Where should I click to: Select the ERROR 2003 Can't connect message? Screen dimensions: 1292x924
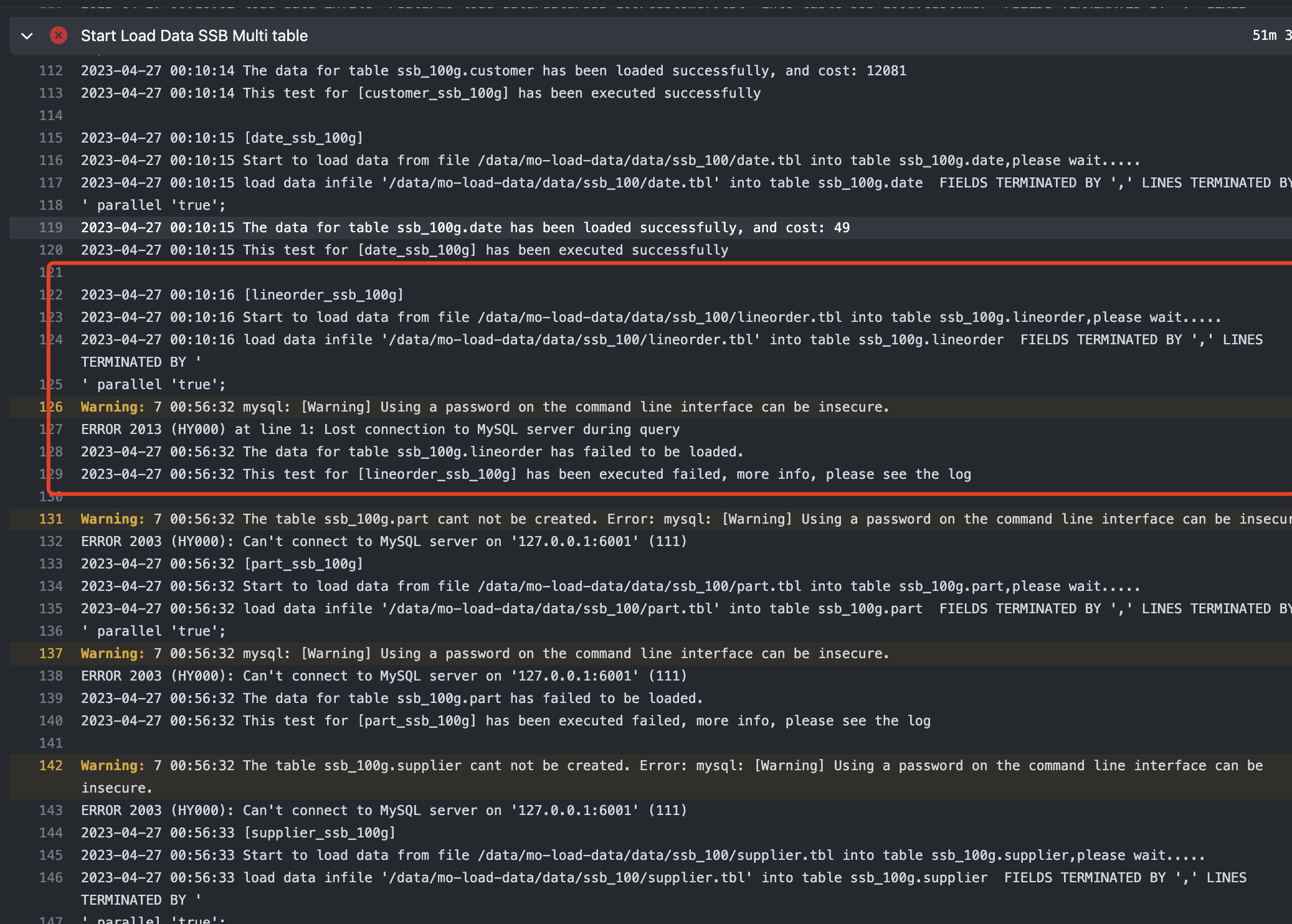pos(383,541)
